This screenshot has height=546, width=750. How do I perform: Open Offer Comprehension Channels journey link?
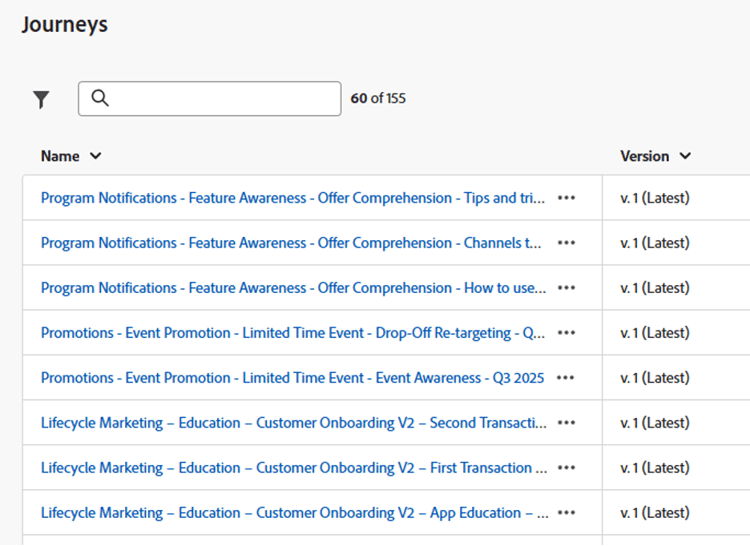point(292,243)
